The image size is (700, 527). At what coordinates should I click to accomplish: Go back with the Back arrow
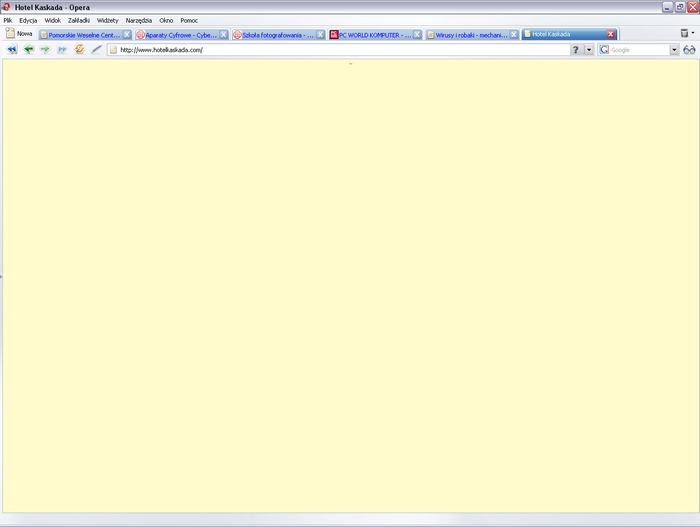pyautogui.click(x=28, y=49)
